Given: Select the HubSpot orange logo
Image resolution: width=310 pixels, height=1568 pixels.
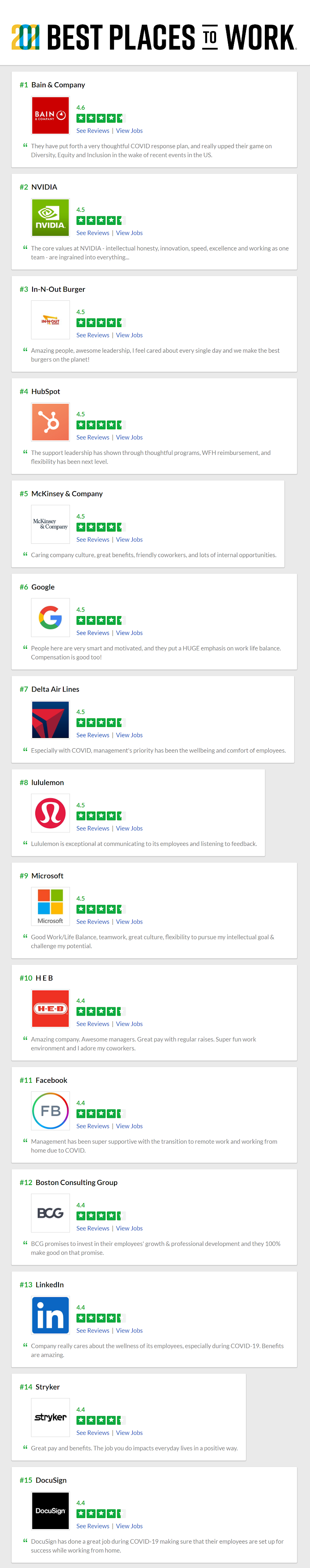Looking at the screenshot, I should [50, 422].
